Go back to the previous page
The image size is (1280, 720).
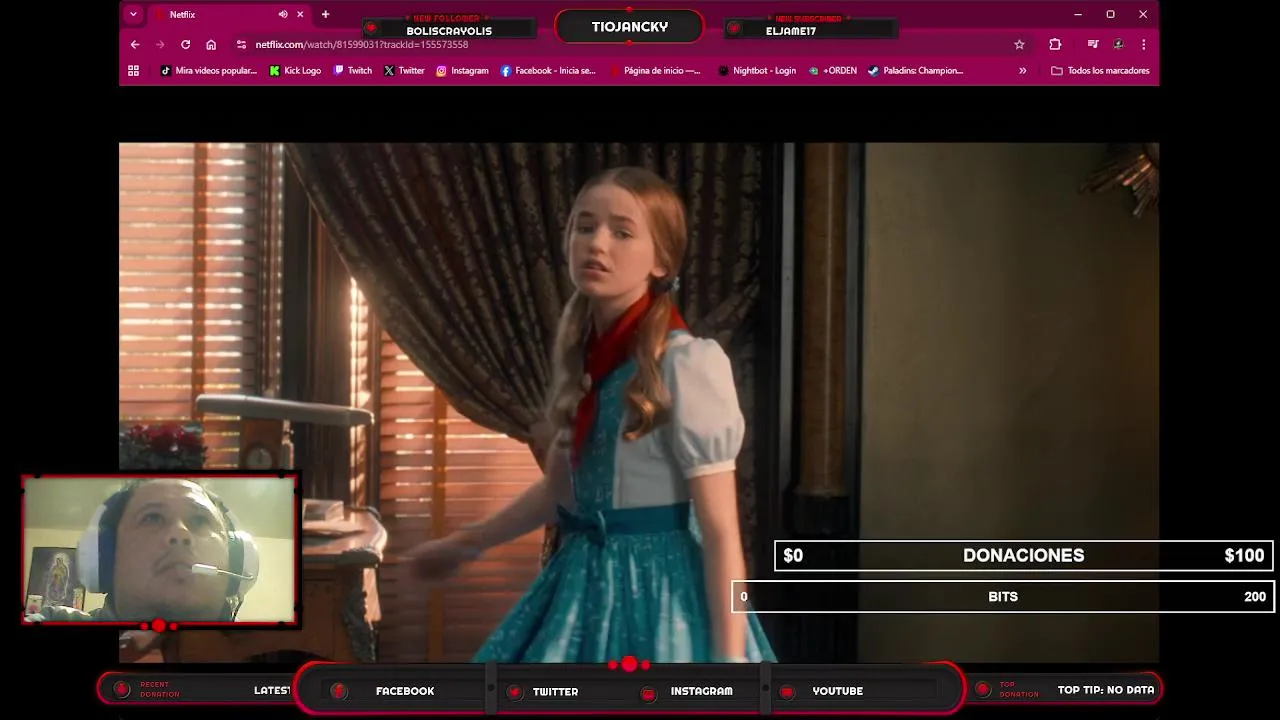tap(135, 44)
